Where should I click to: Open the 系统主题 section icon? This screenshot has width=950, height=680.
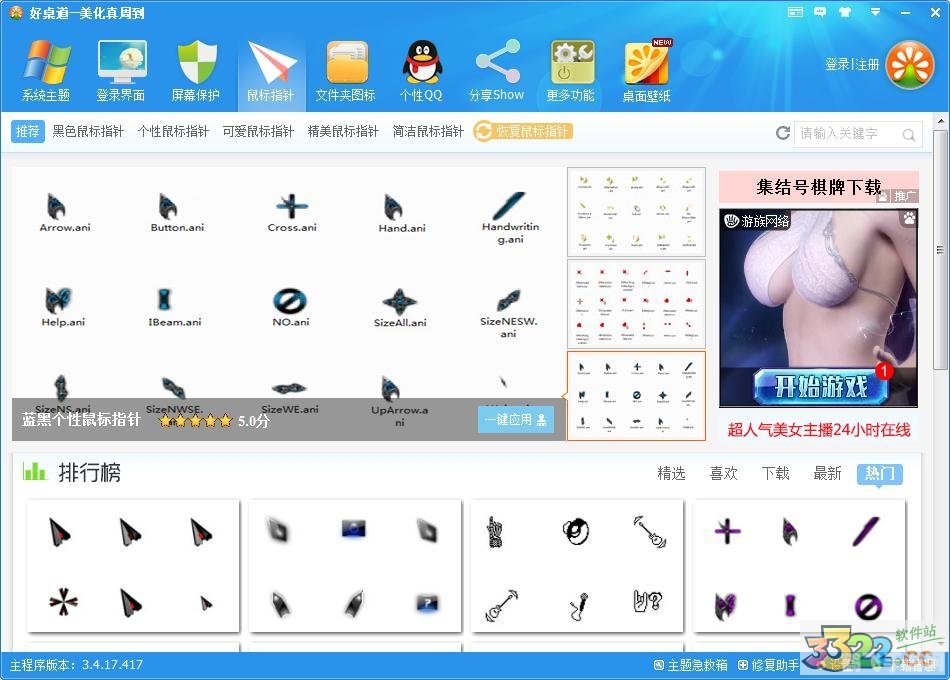tap(46, 64)
